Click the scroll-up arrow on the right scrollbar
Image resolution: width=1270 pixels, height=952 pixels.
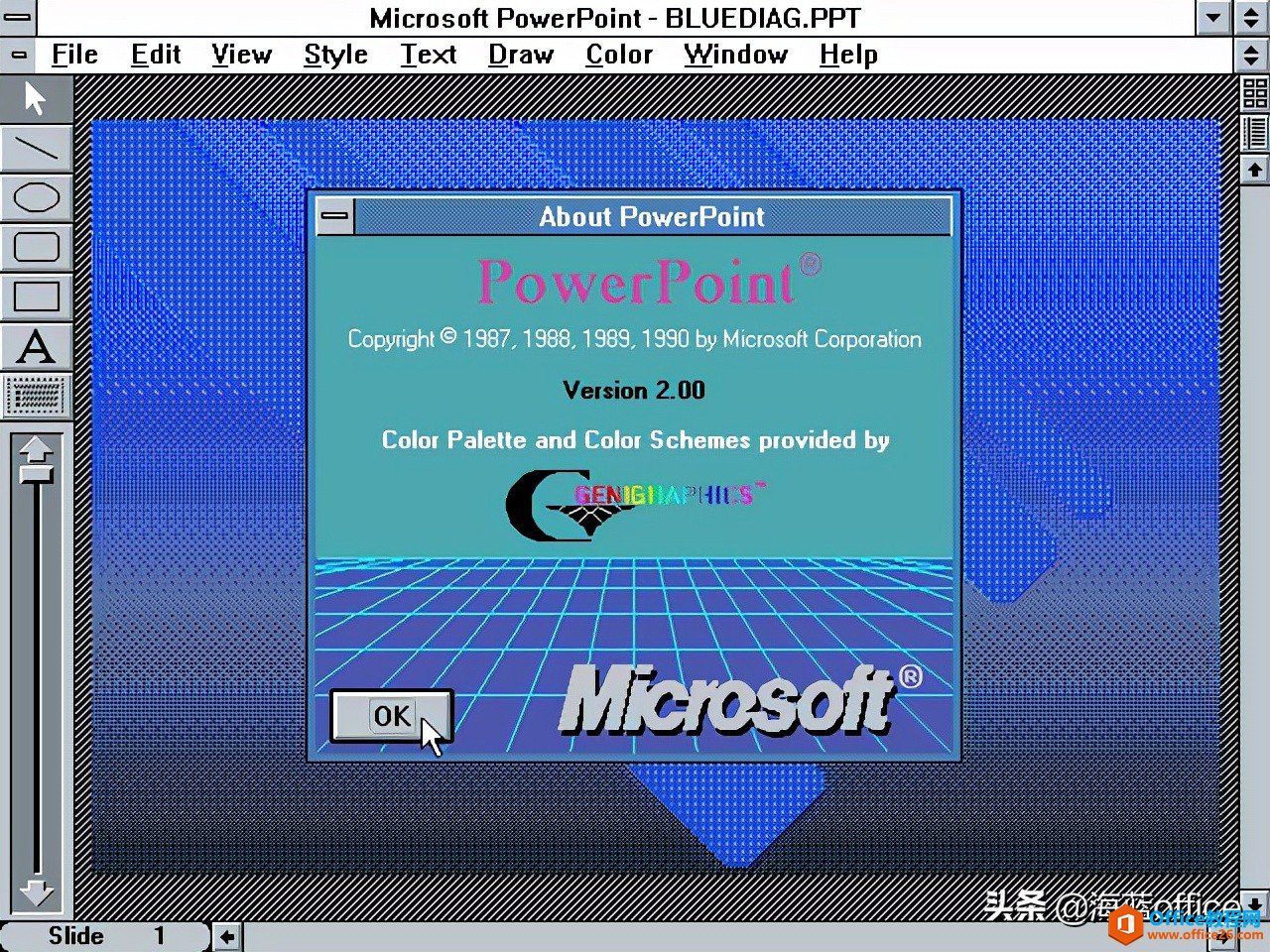1253,168
